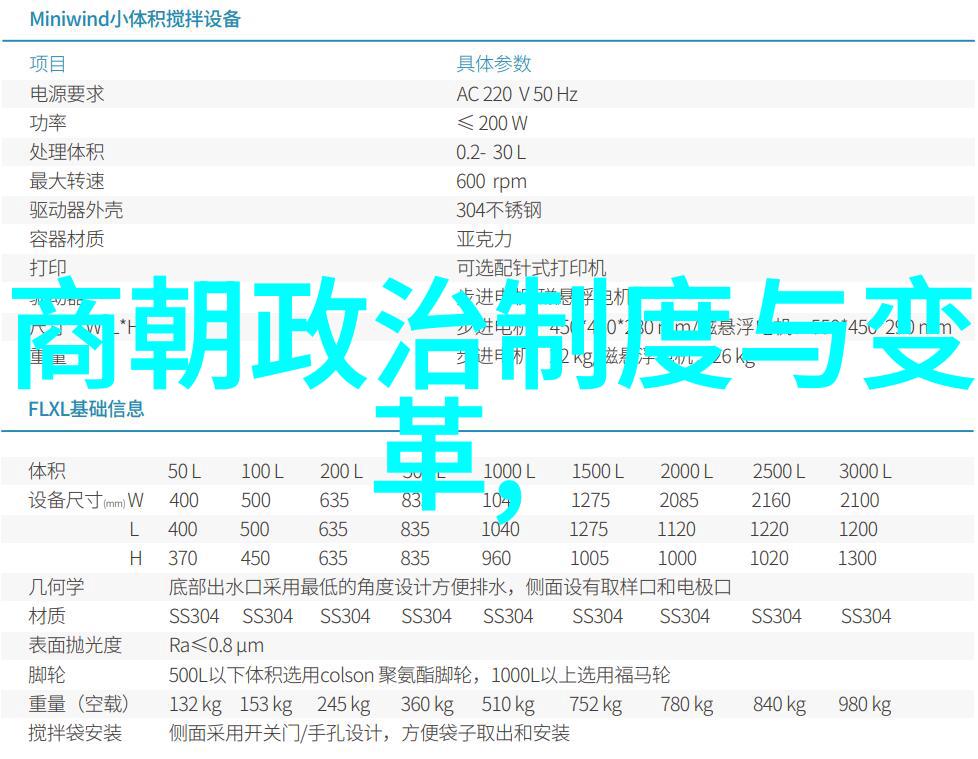978x759 pixels.
Task: Select the 304不锈钢 housing material cell
Action: 499,210
